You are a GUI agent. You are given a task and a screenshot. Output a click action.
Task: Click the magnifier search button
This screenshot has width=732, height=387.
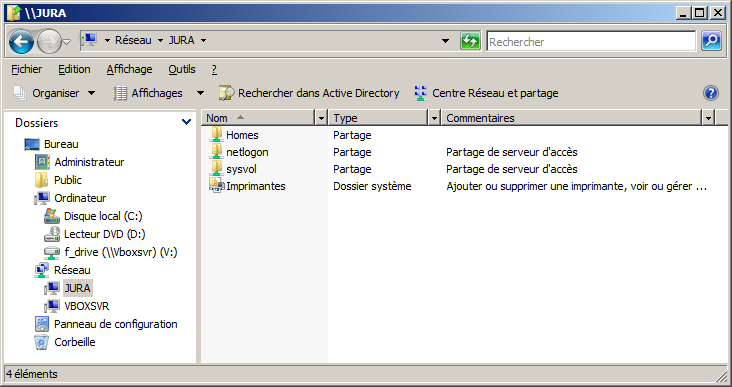[711, 41]
